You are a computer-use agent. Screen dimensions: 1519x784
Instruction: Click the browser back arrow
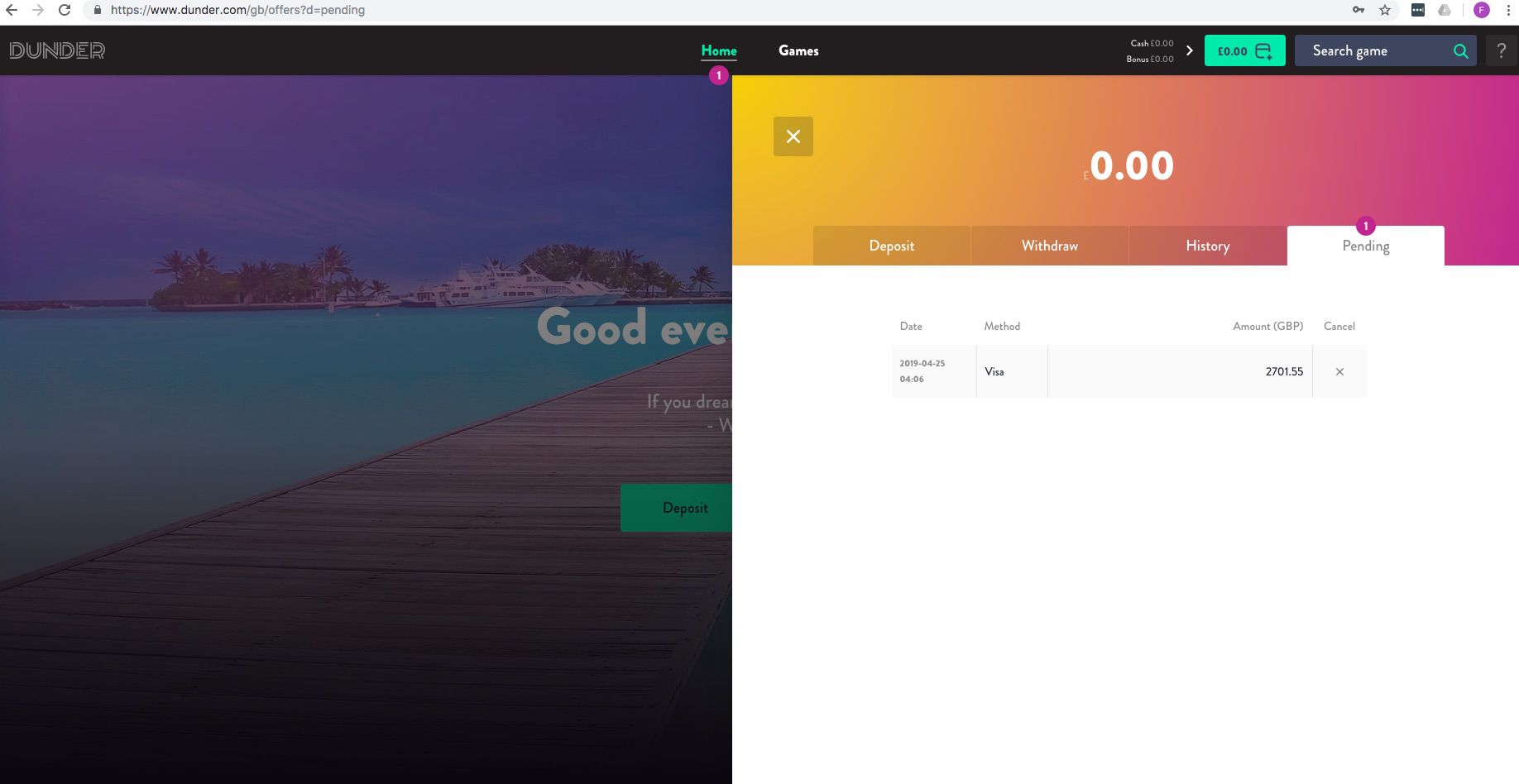pyautogui.click(x=12, y=10)
